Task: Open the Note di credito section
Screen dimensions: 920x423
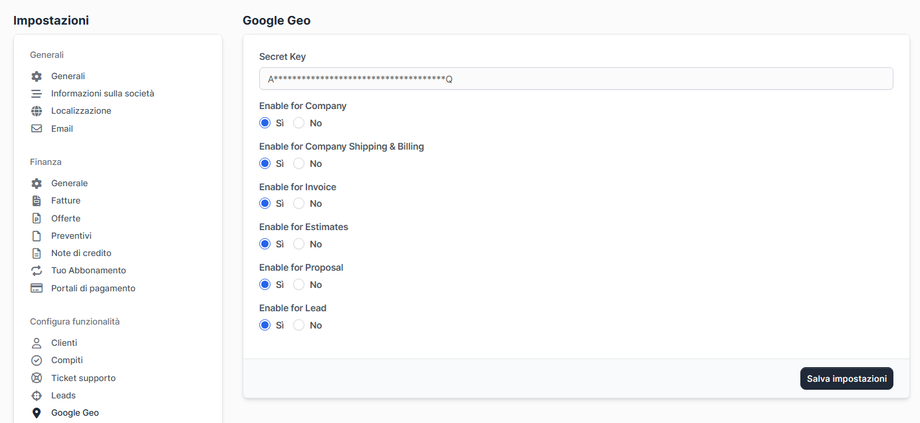Action: pos(81,253)
